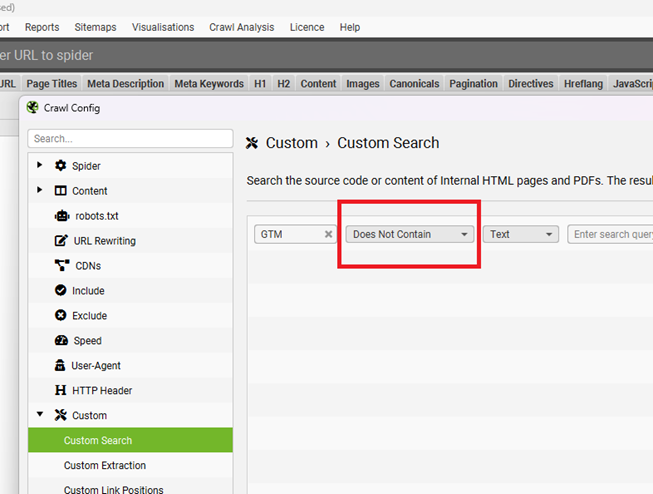Click the Crawl Config frog logo
The height and width of the screenshot is (494, 653).
coord(32,107)
